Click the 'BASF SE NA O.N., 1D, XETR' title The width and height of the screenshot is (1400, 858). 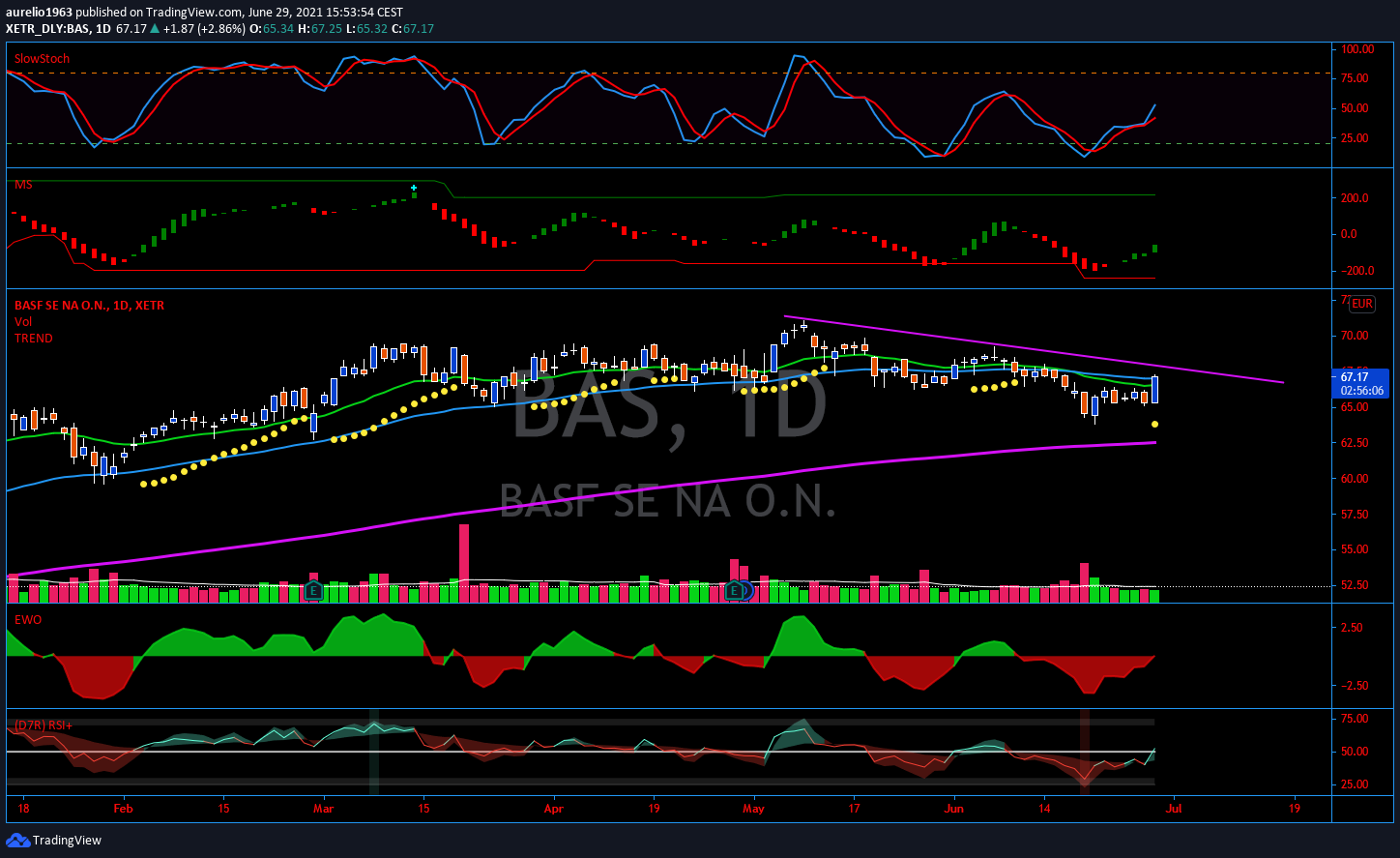(x=89, y=306)
